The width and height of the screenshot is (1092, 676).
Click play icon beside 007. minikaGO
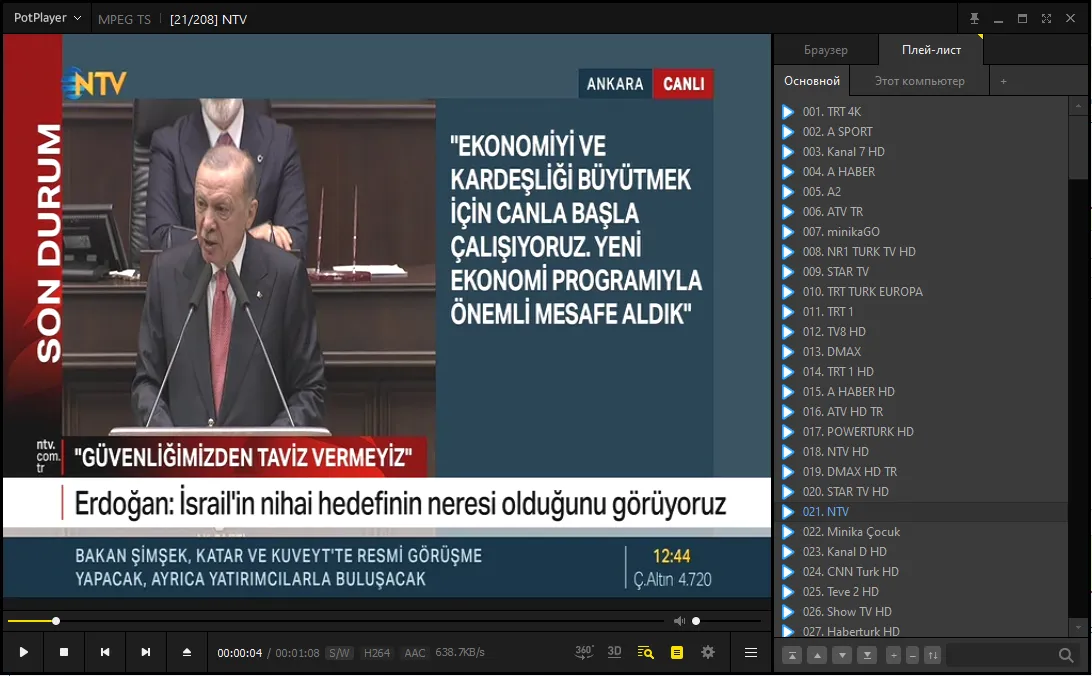tap(788, 232)
